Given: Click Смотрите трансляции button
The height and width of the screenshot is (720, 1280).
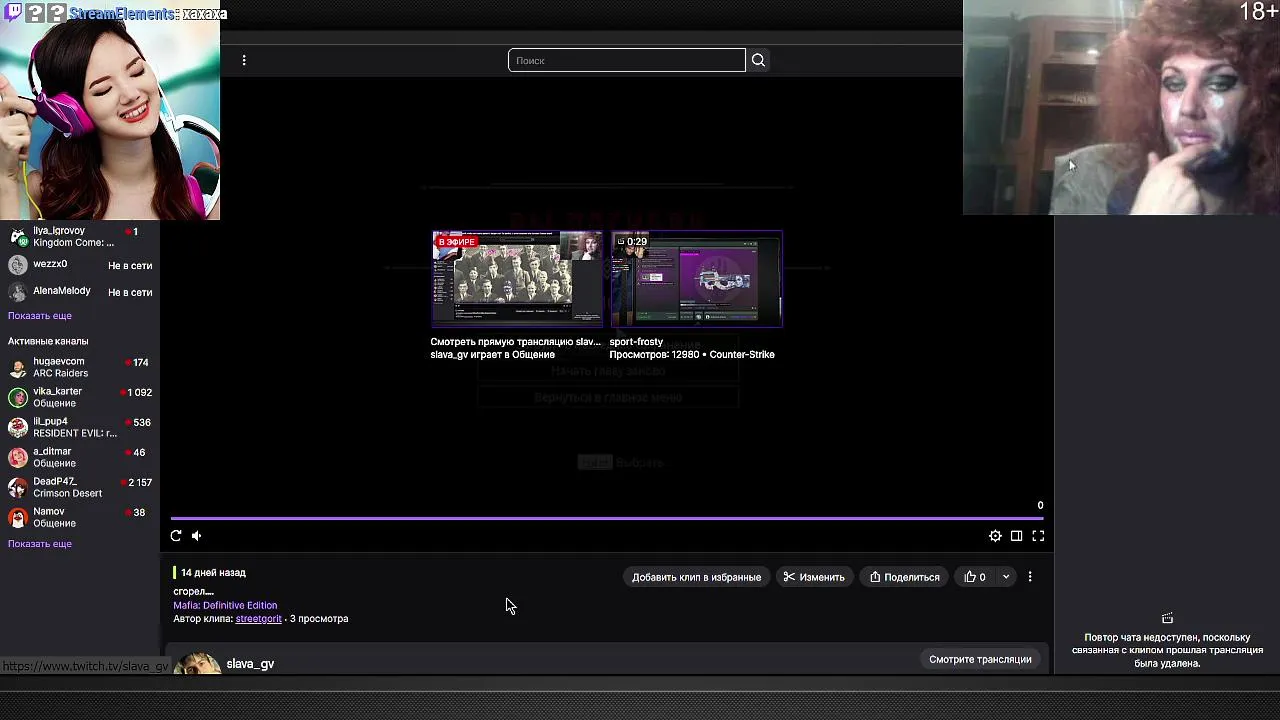Looking at the screenshot, I should [x=980, y=659].
